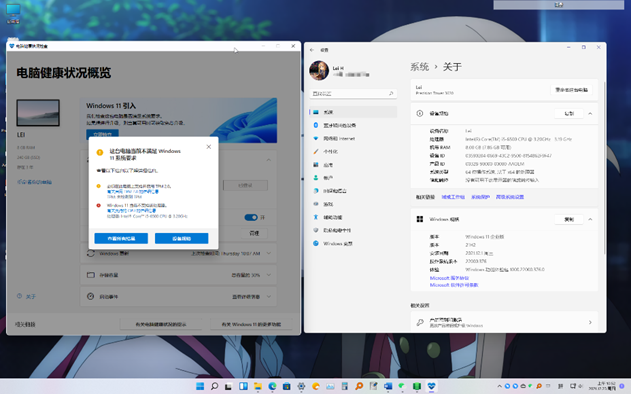The height and width of the screenshot is (394, 631).
Task: Copy Windows specifications
Action: 569,219
